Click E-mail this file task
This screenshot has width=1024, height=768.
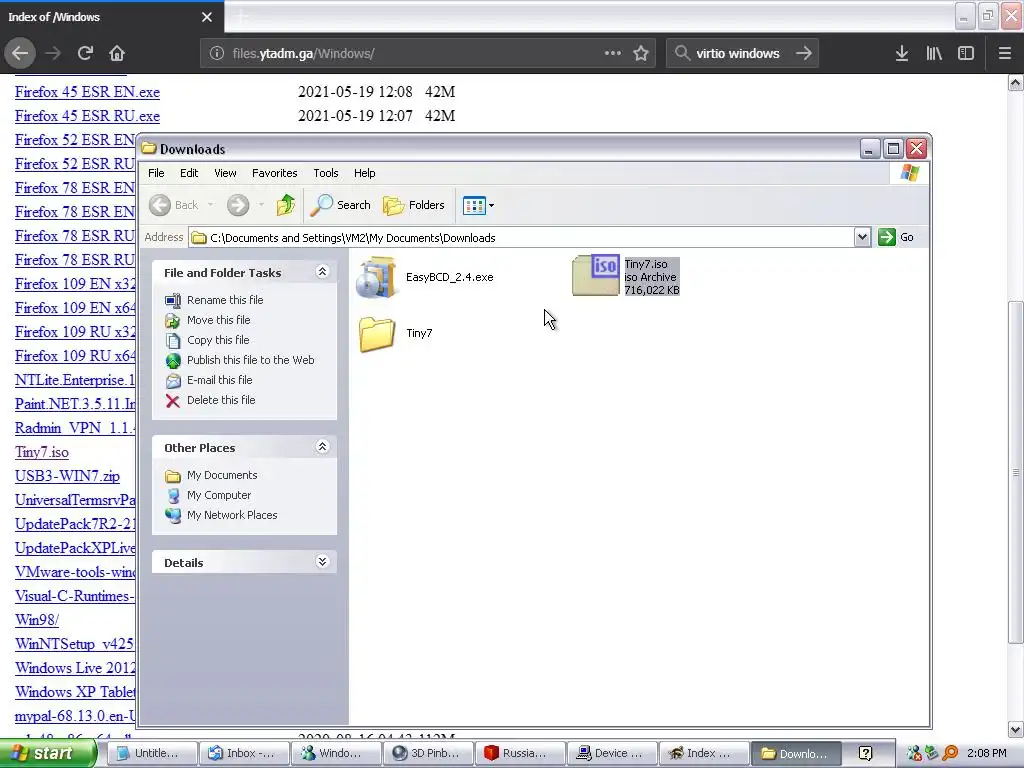pos(219,380)
